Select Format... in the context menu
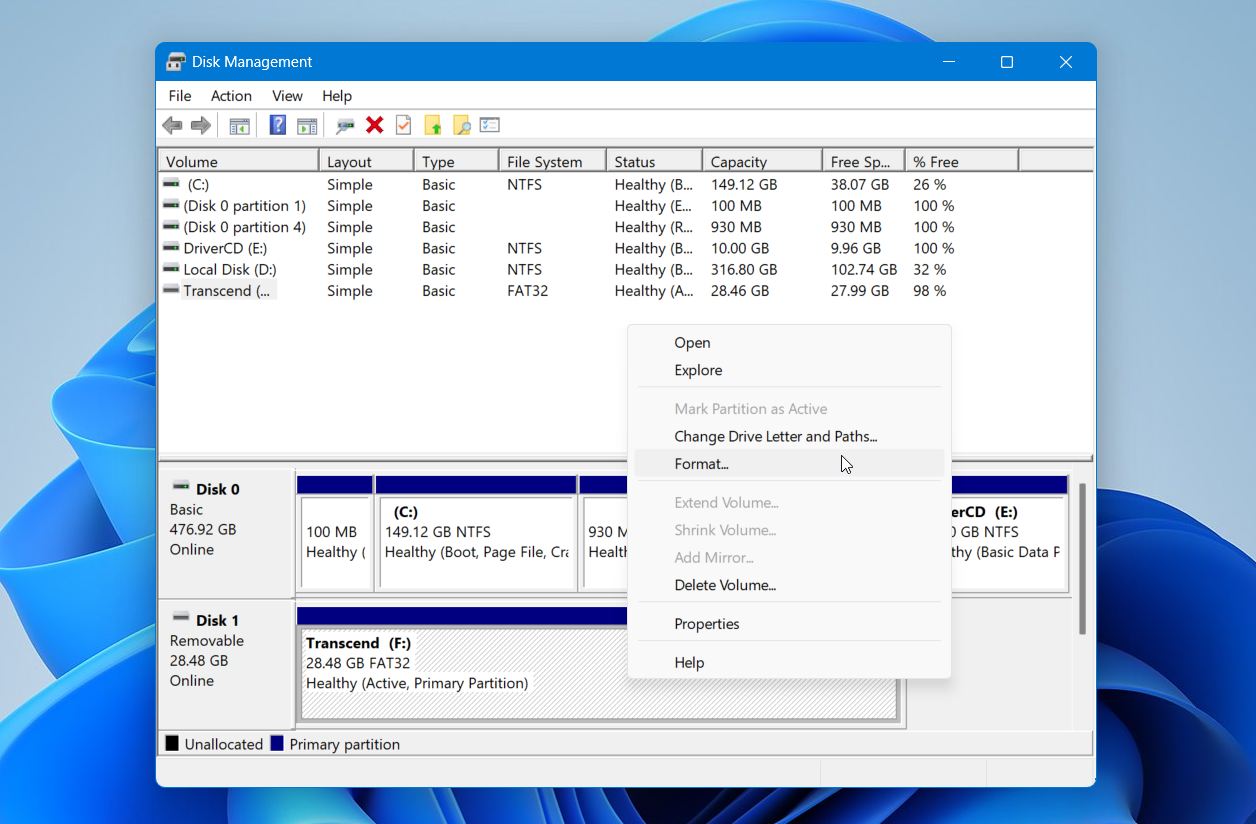Viewport: 1256px width, 824px height. pos(789,464)
